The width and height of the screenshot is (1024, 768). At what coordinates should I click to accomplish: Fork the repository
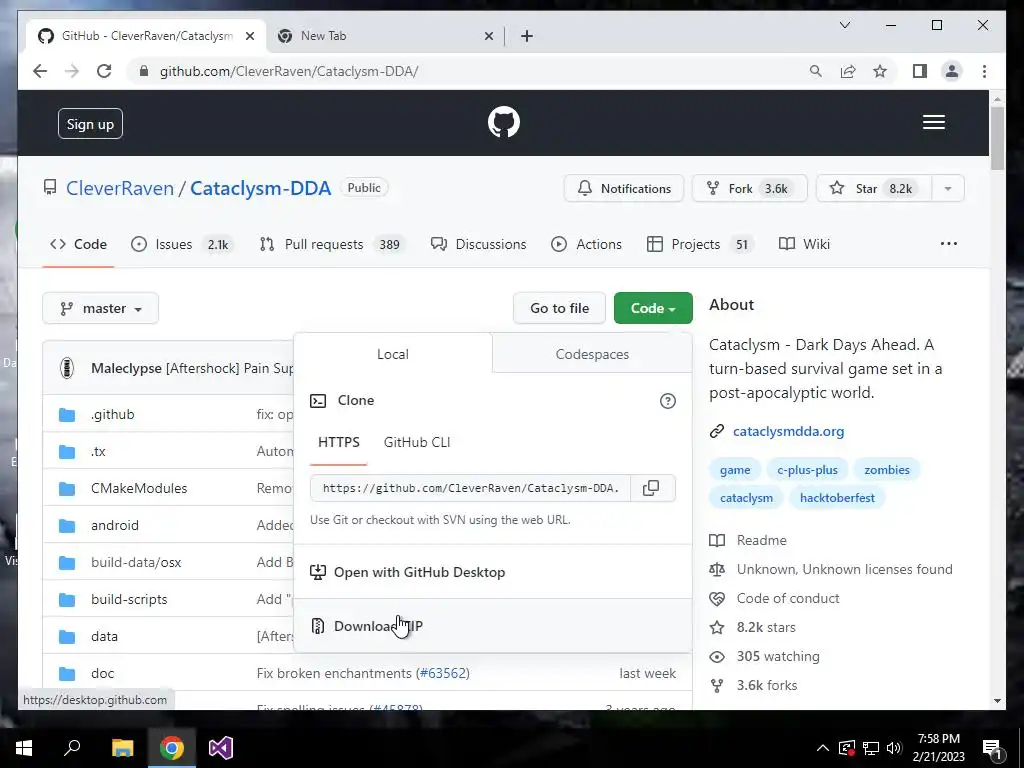(x=749, y=189)
